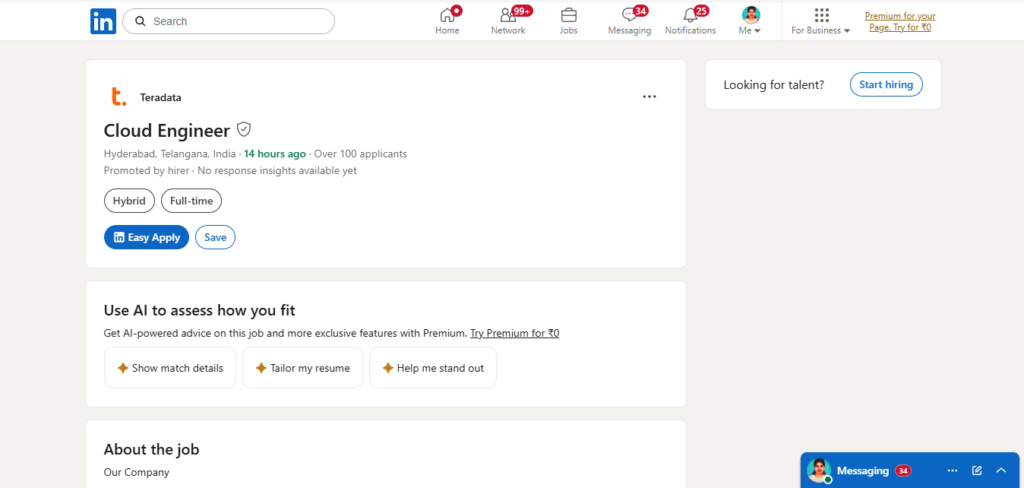Open the job card's three-dot menu
Viewport: 1024px width, 488px height.
[649, 97]
